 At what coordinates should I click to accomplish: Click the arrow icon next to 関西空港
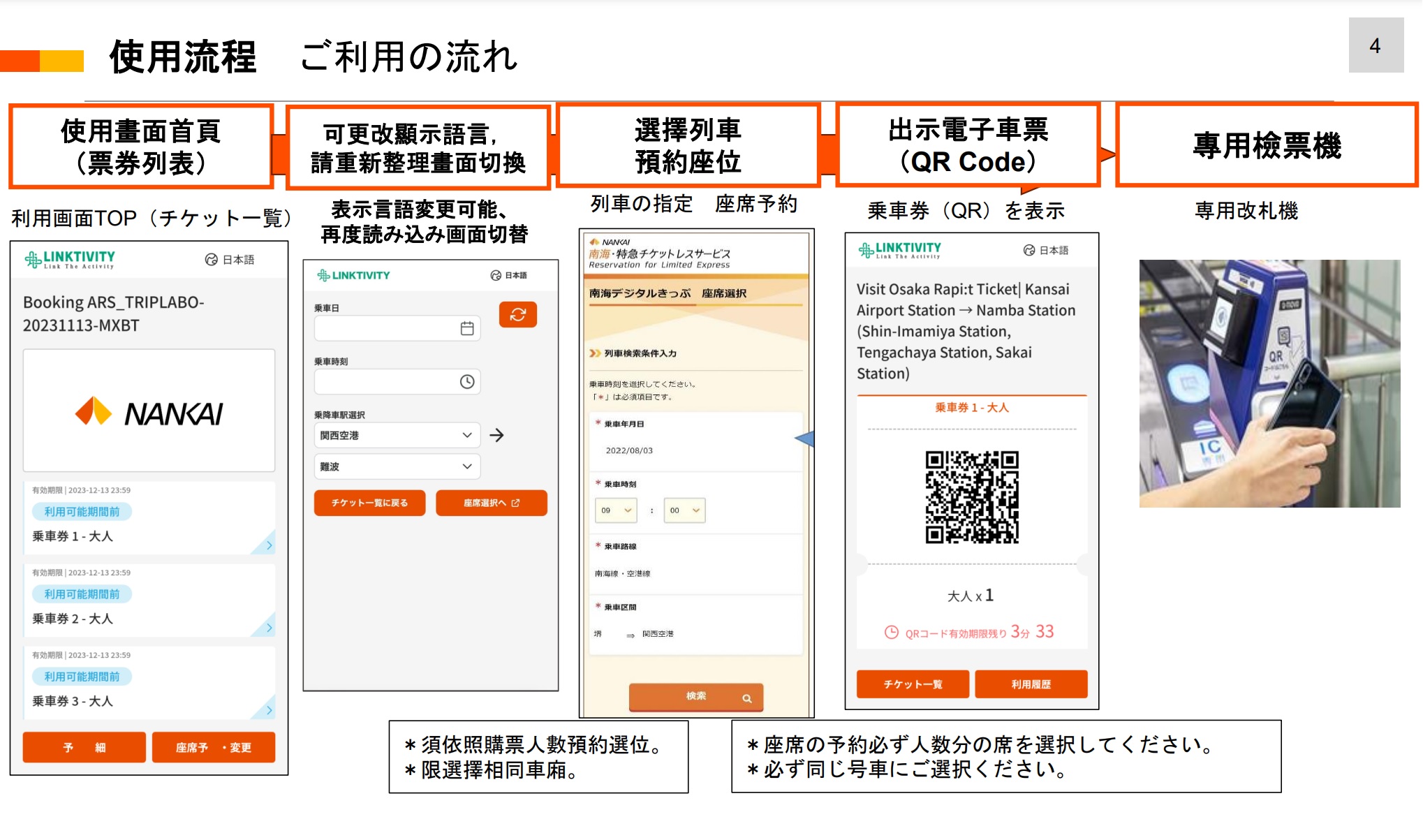click(496, 435)
